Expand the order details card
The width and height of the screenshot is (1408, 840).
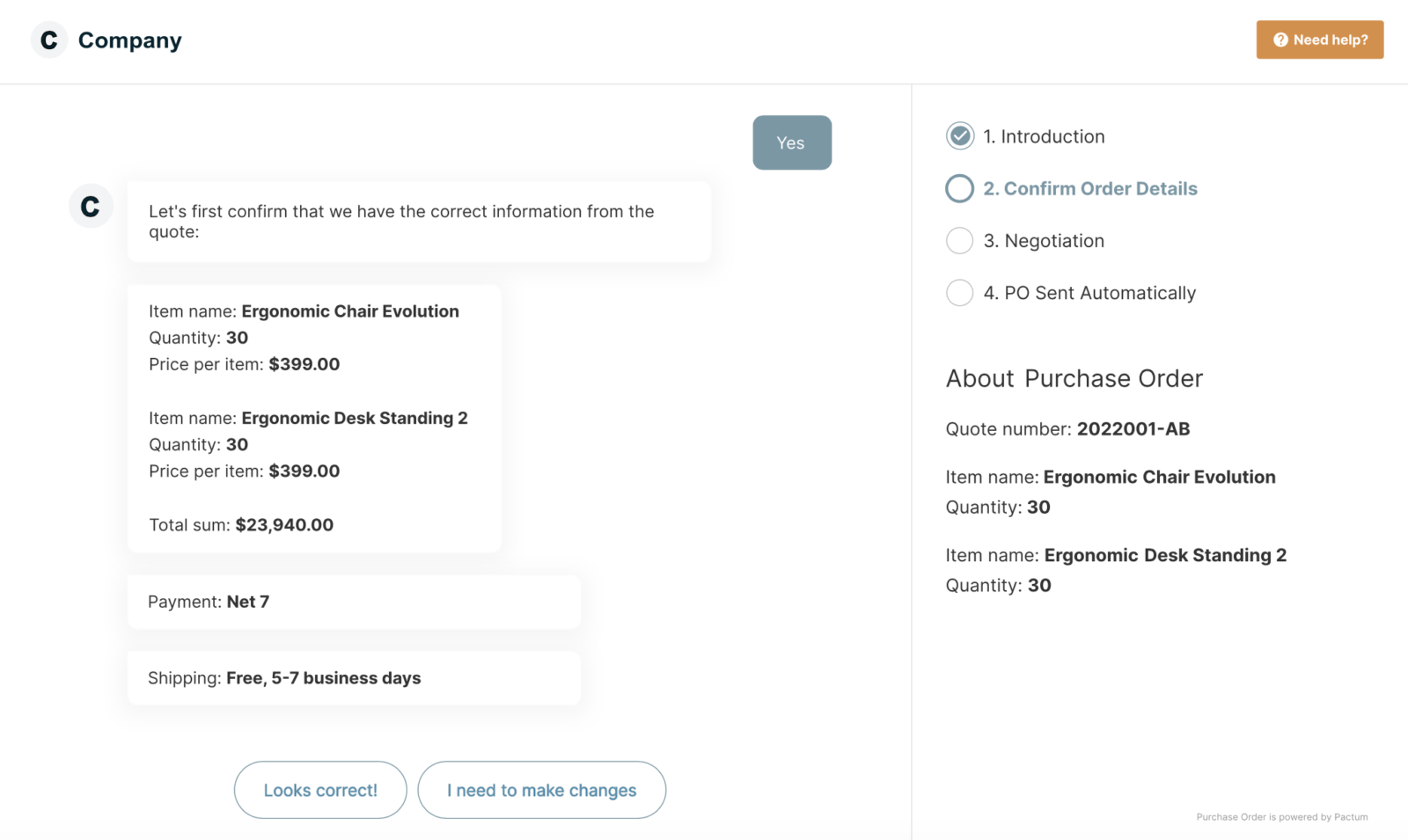[x=313, y=418]
